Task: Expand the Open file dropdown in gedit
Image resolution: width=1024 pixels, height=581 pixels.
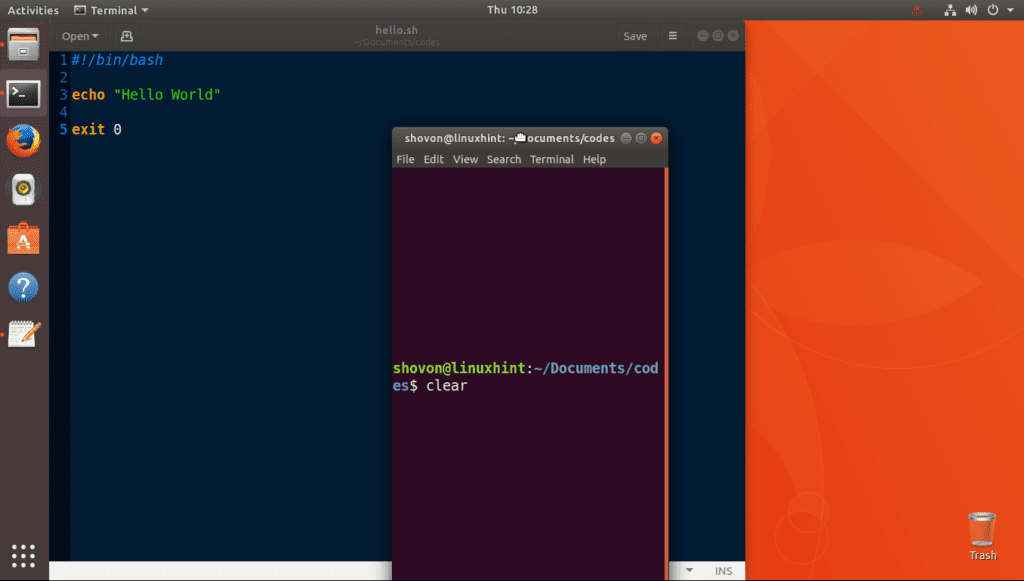Action: coord(93,35)
